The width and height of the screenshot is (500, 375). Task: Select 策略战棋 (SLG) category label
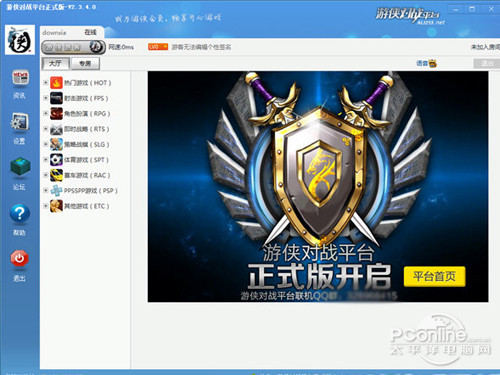point(87,144)
